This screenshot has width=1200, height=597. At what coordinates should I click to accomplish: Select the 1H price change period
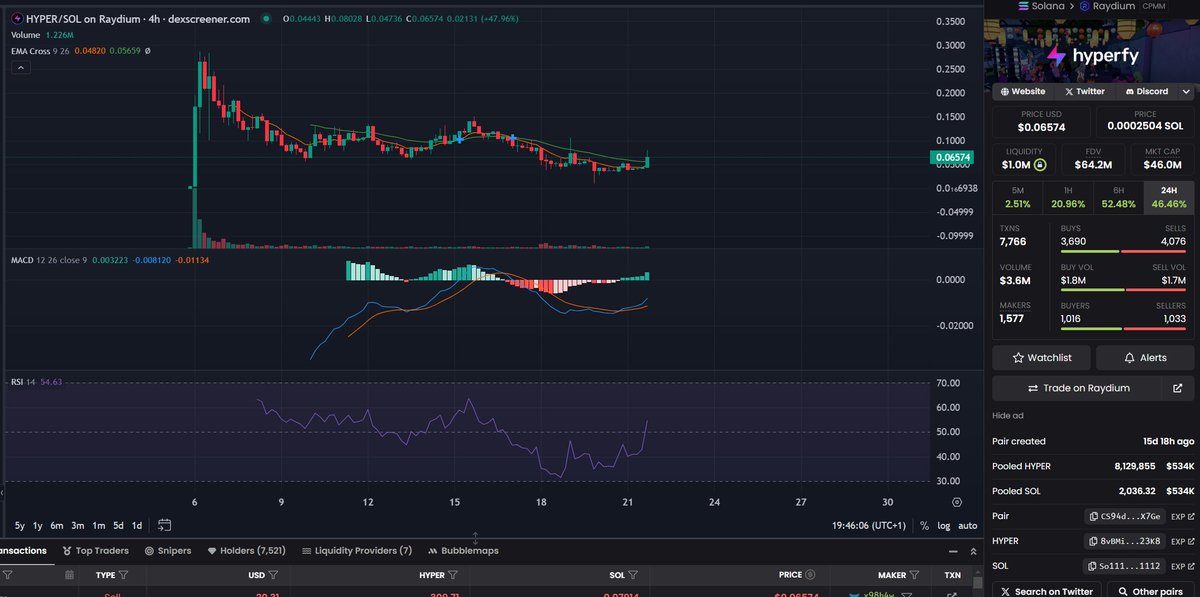[x=1067, y=197]
